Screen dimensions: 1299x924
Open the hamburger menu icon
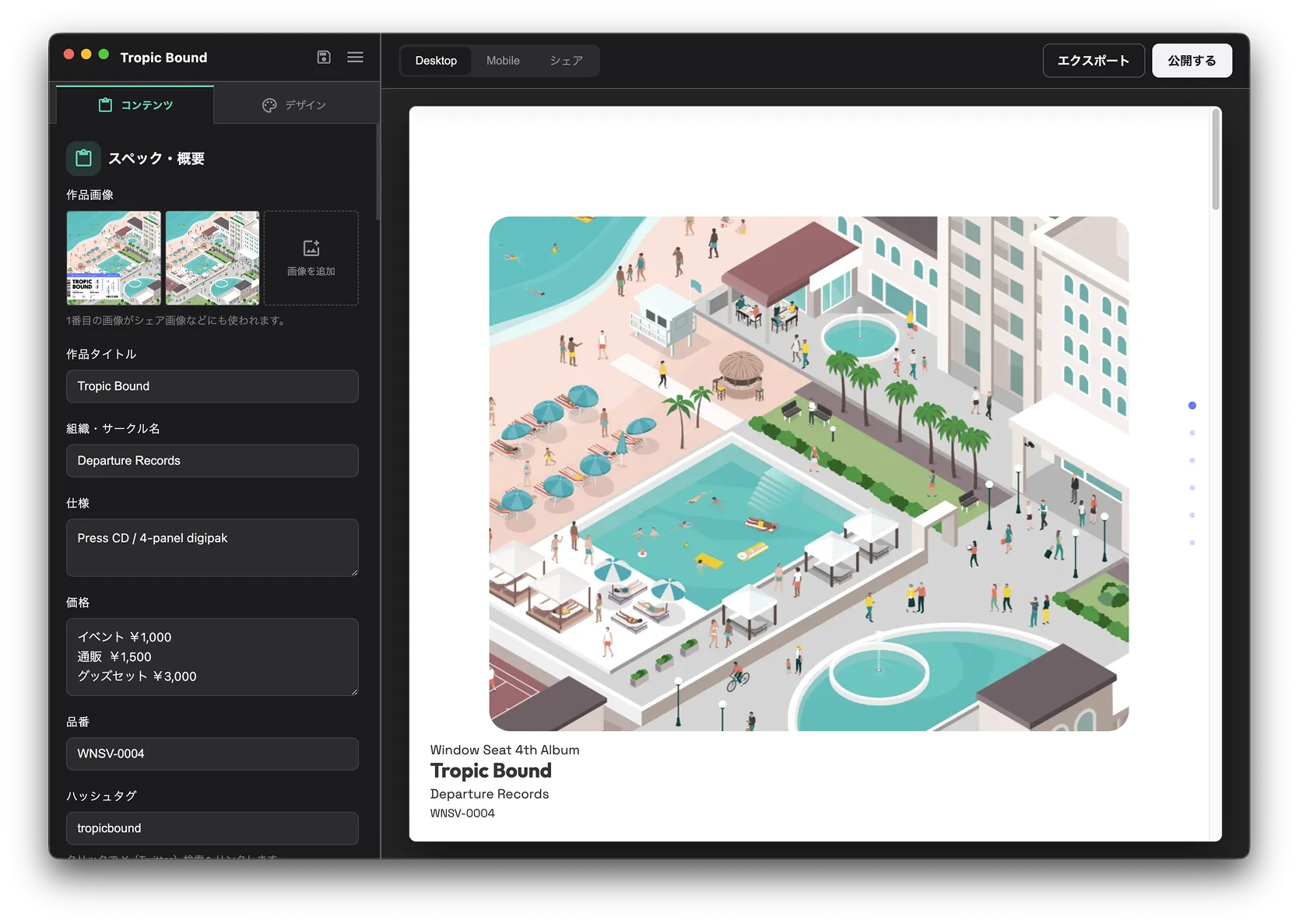(x=355, y=57)
